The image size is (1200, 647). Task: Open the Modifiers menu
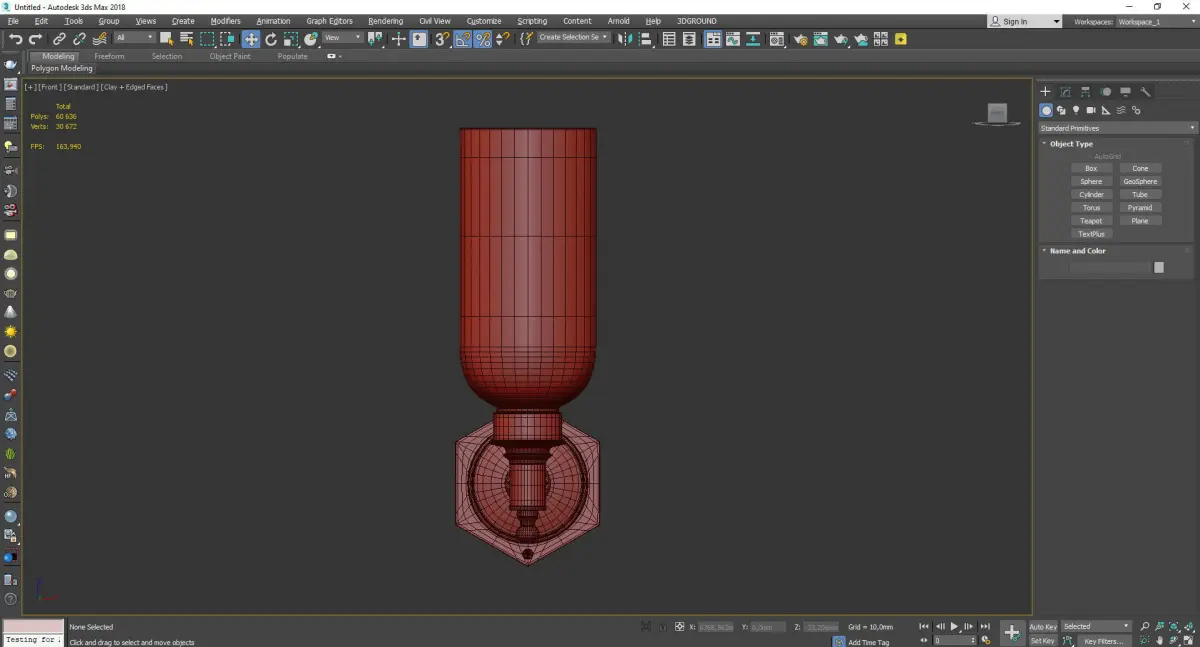click(226, 21)
